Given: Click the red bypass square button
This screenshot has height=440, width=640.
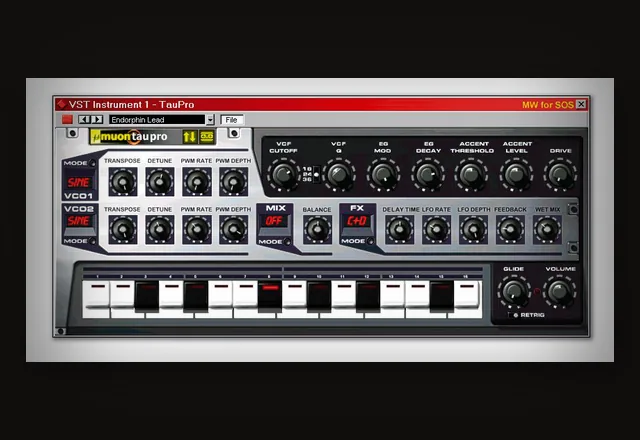Looking at the screenshot, I should (x=67, y=120).
